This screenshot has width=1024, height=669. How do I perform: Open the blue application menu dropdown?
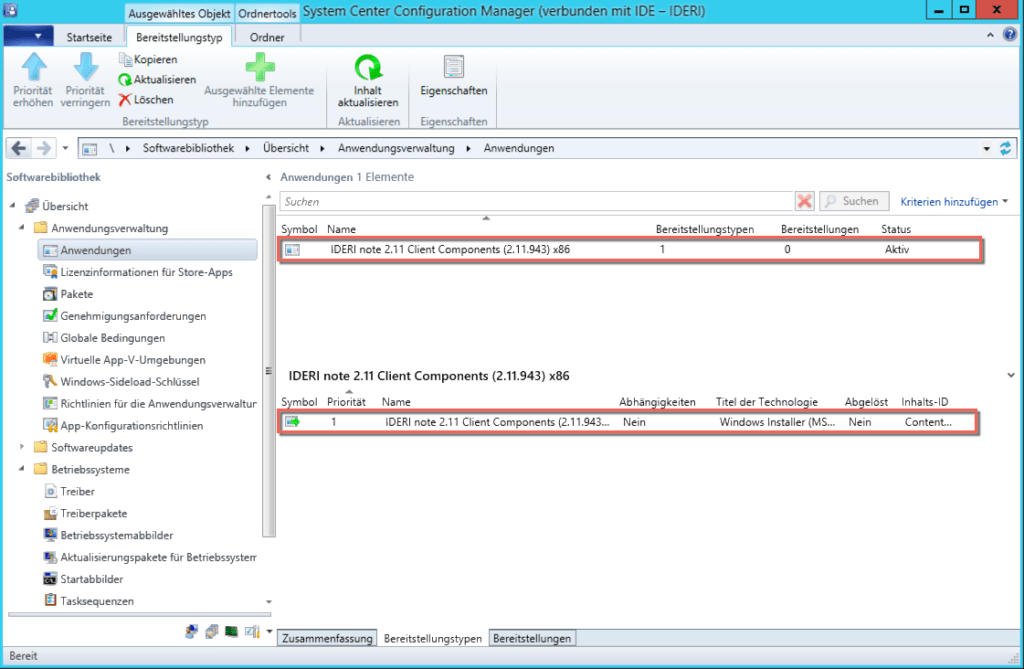[x=28, y=36]
